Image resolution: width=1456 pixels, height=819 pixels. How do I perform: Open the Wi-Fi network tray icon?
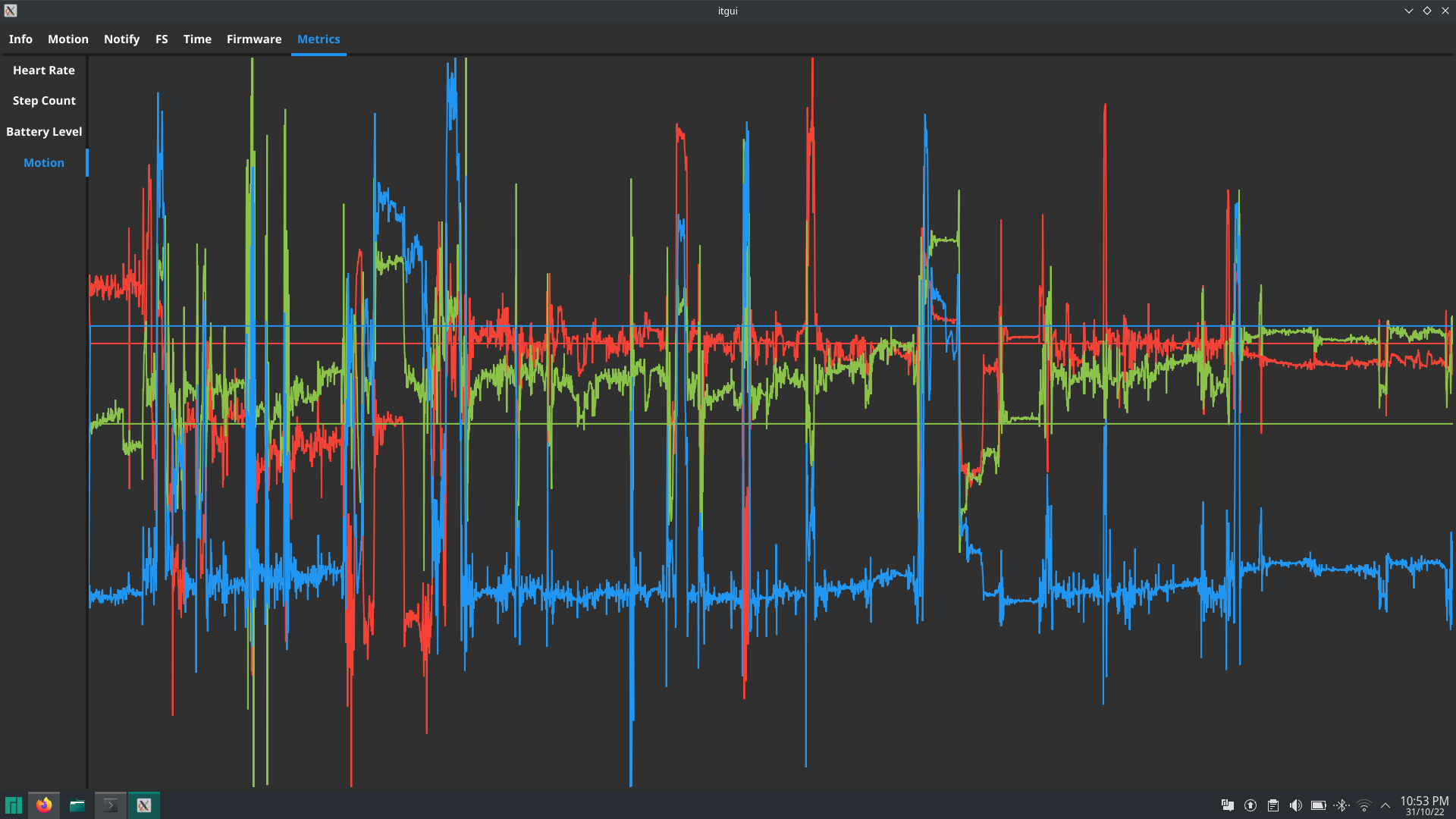[x=1363, y=805]
